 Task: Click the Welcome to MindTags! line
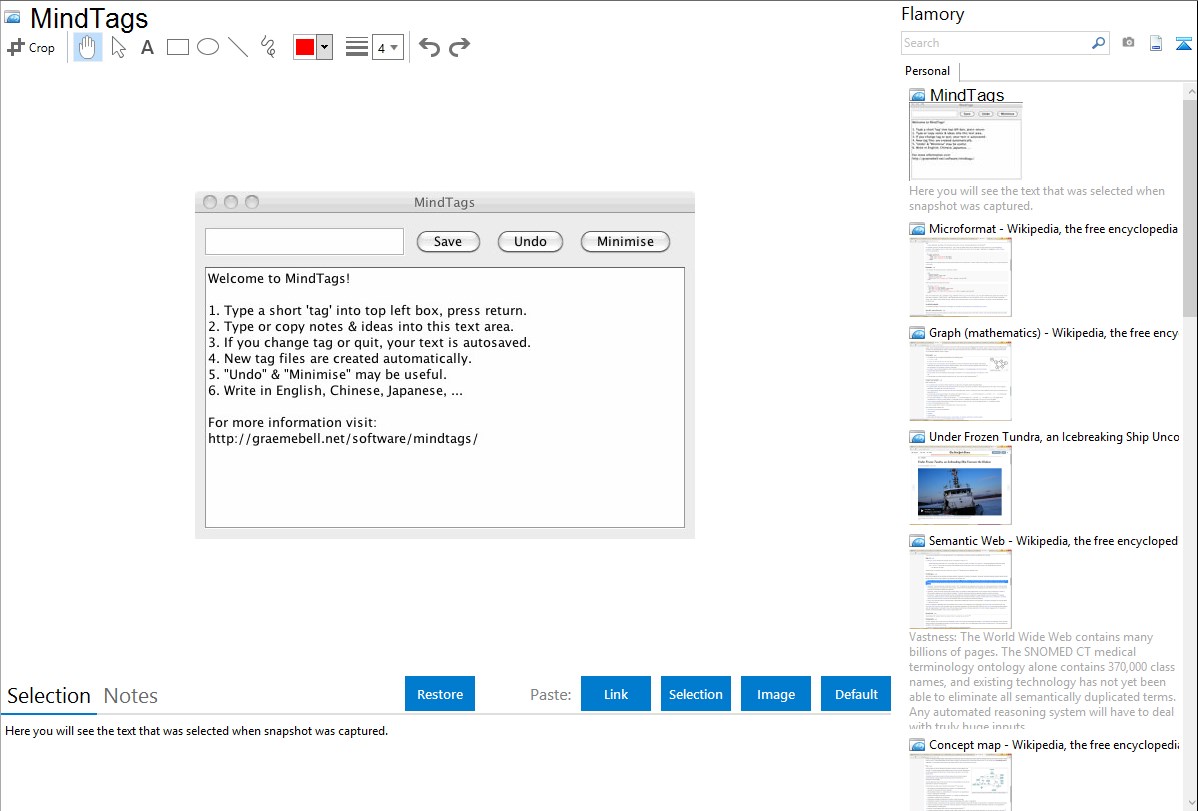click(x=279, y=279)
